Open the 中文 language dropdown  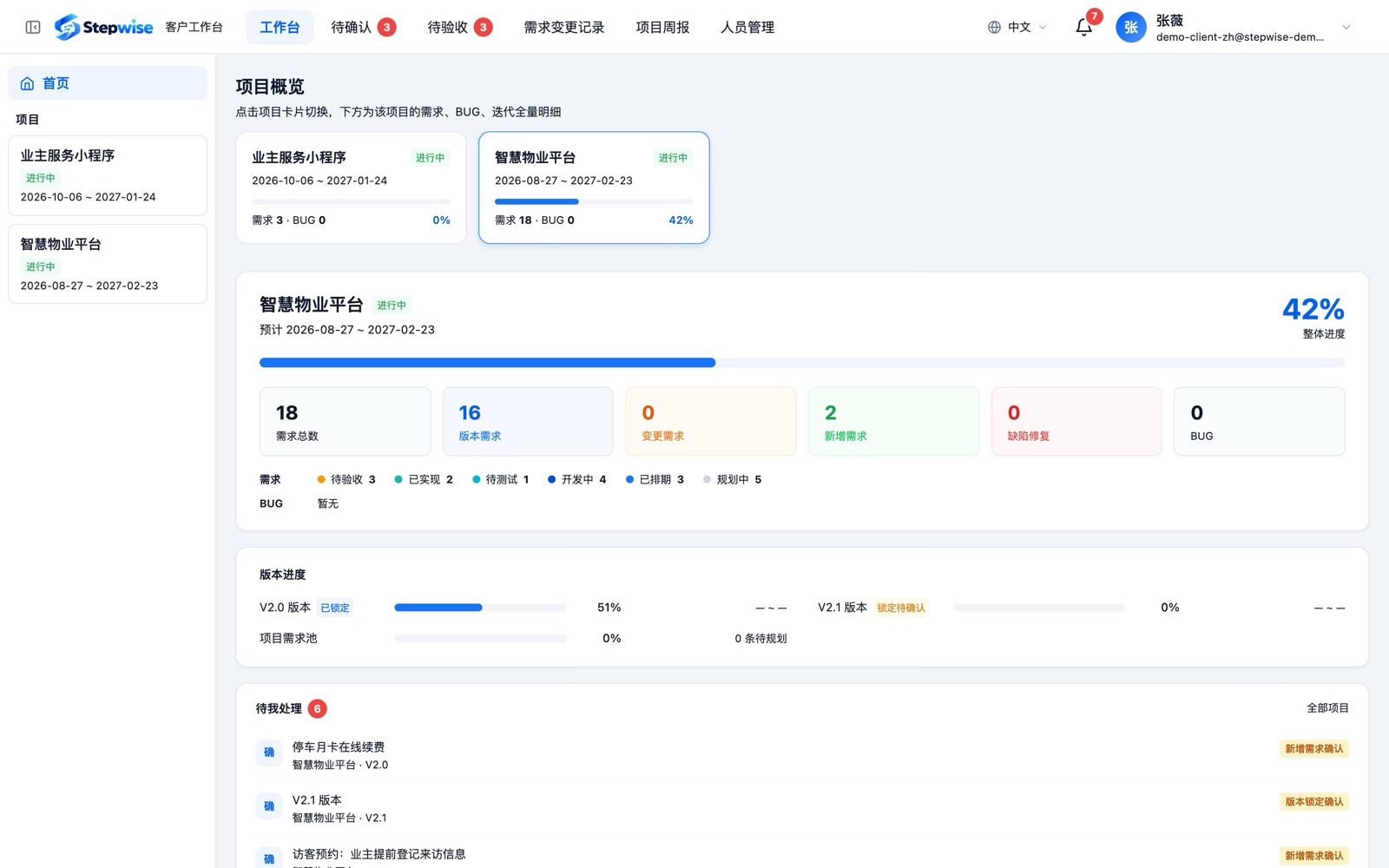coord(1017,27)
